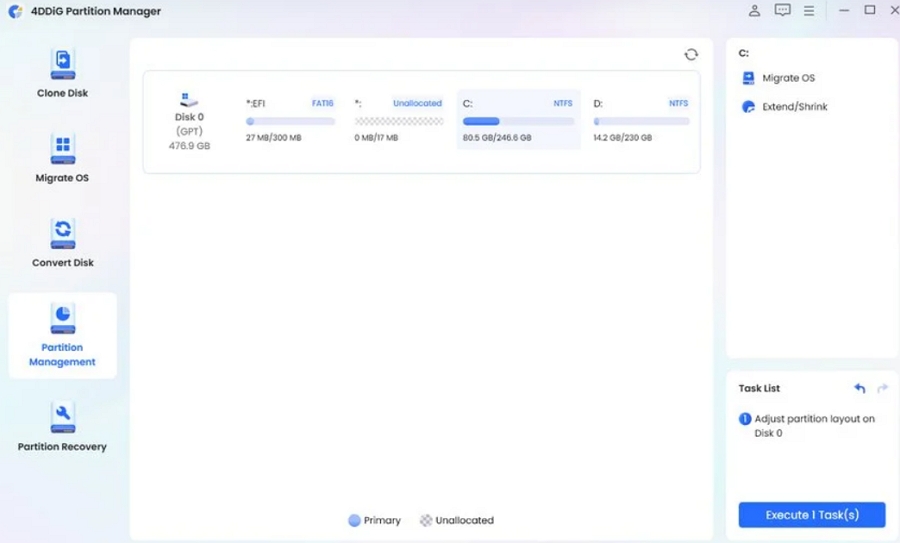This screenshot has height=543, width=900.
Task: Open the user account icon
Action: pos(754,10)
